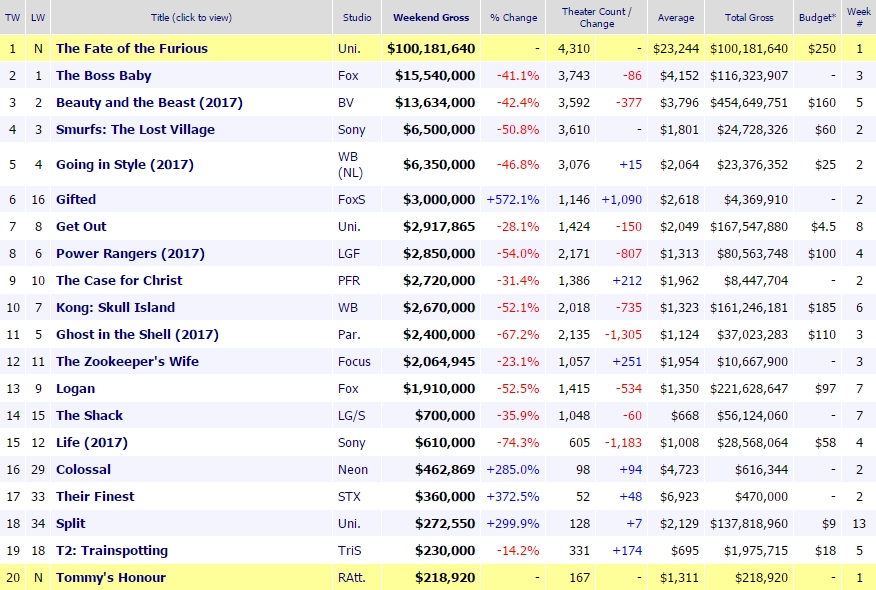Open the Logan movie link
Viewport: 876px width, 590px height.
click(75, 389)
